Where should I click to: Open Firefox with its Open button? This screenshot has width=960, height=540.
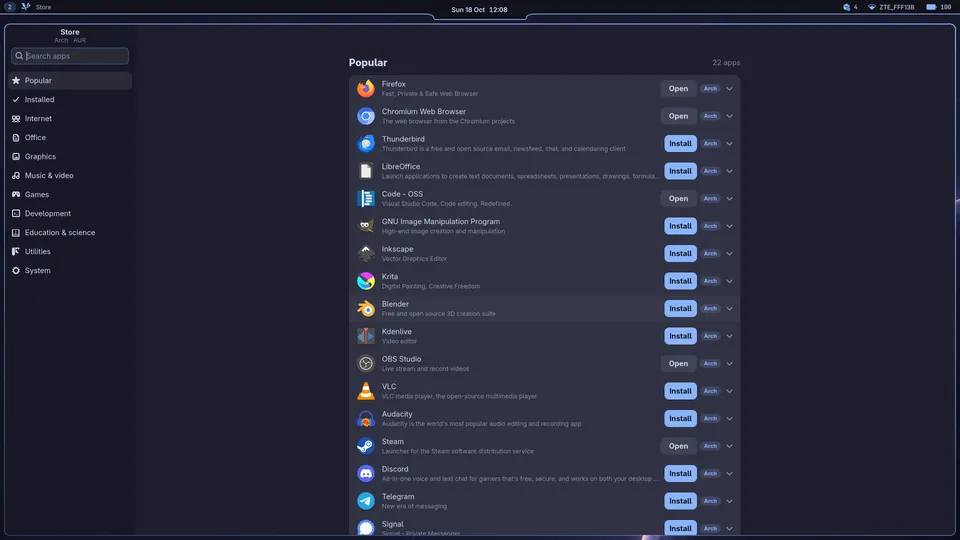pyautogui.click(x=678, y=88)
